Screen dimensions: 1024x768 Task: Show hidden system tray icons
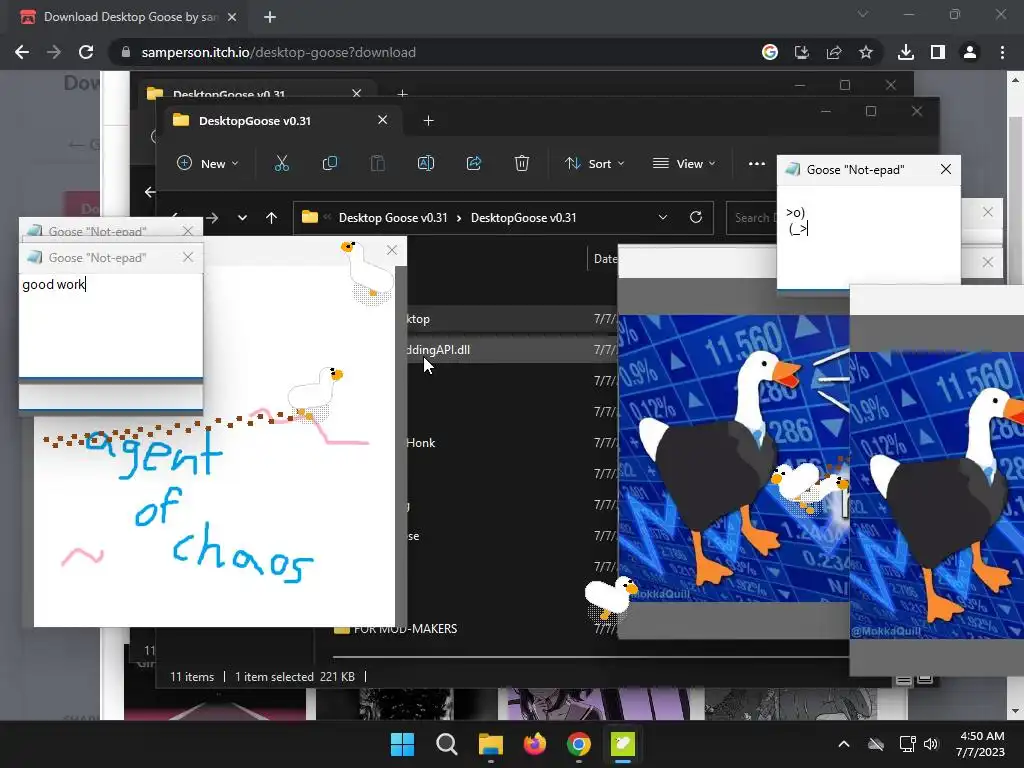(844, 744)
